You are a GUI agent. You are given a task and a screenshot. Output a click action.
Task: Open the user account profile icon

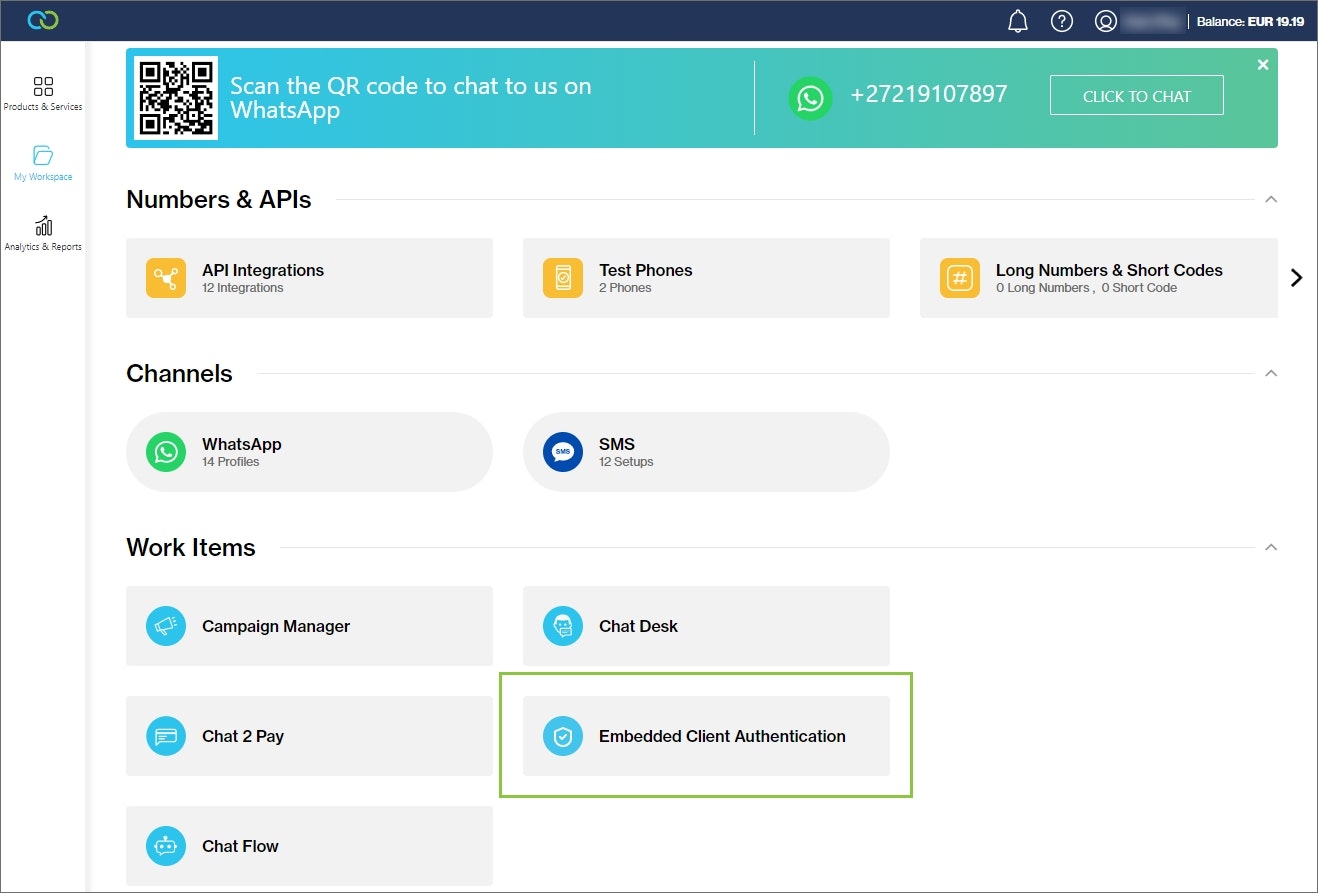[x=1105, y=21]
